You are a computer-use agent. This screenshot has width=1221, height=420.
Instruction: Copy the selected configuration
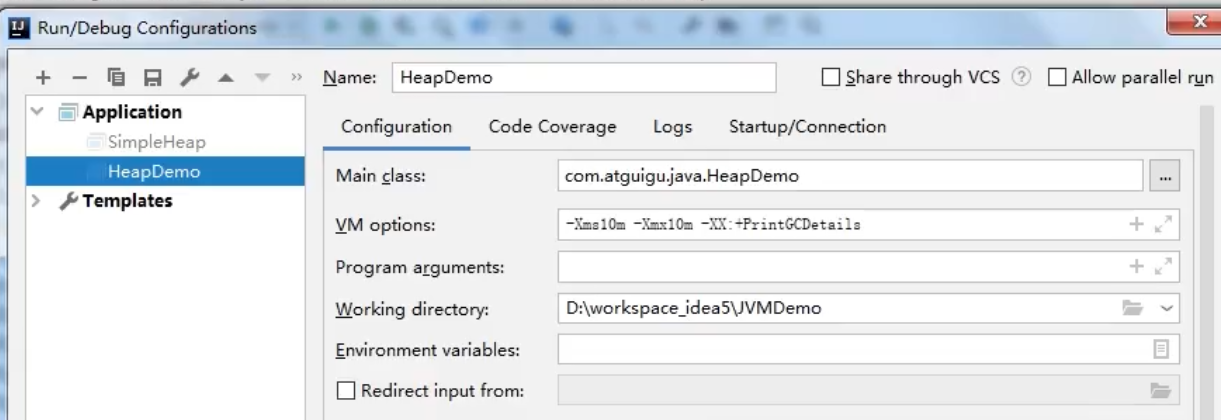116,78
